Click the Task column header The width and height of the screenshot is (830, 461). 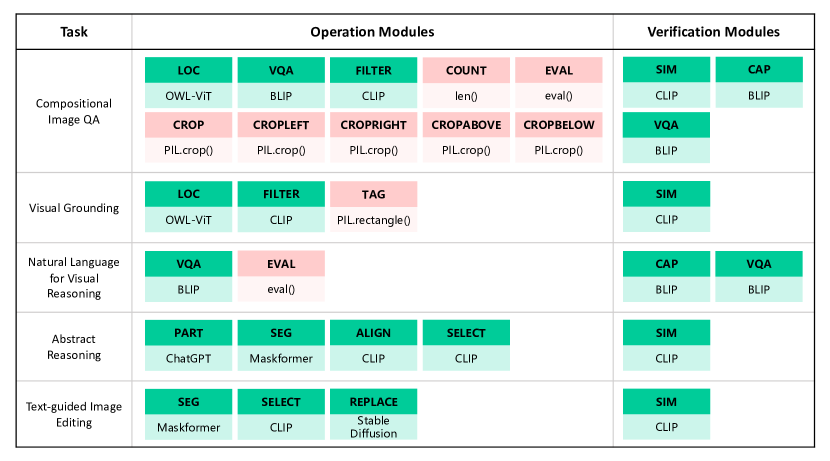coord(74,32)
